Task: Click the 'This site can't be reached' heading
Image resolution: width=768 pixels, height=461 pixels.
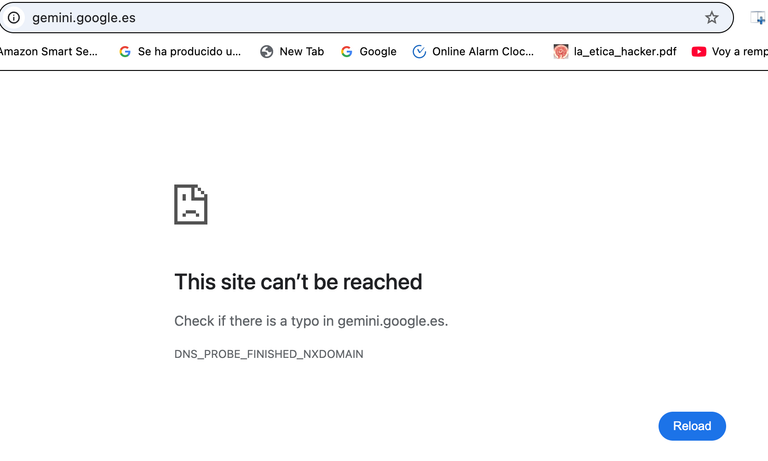Action: coord(298,282)
